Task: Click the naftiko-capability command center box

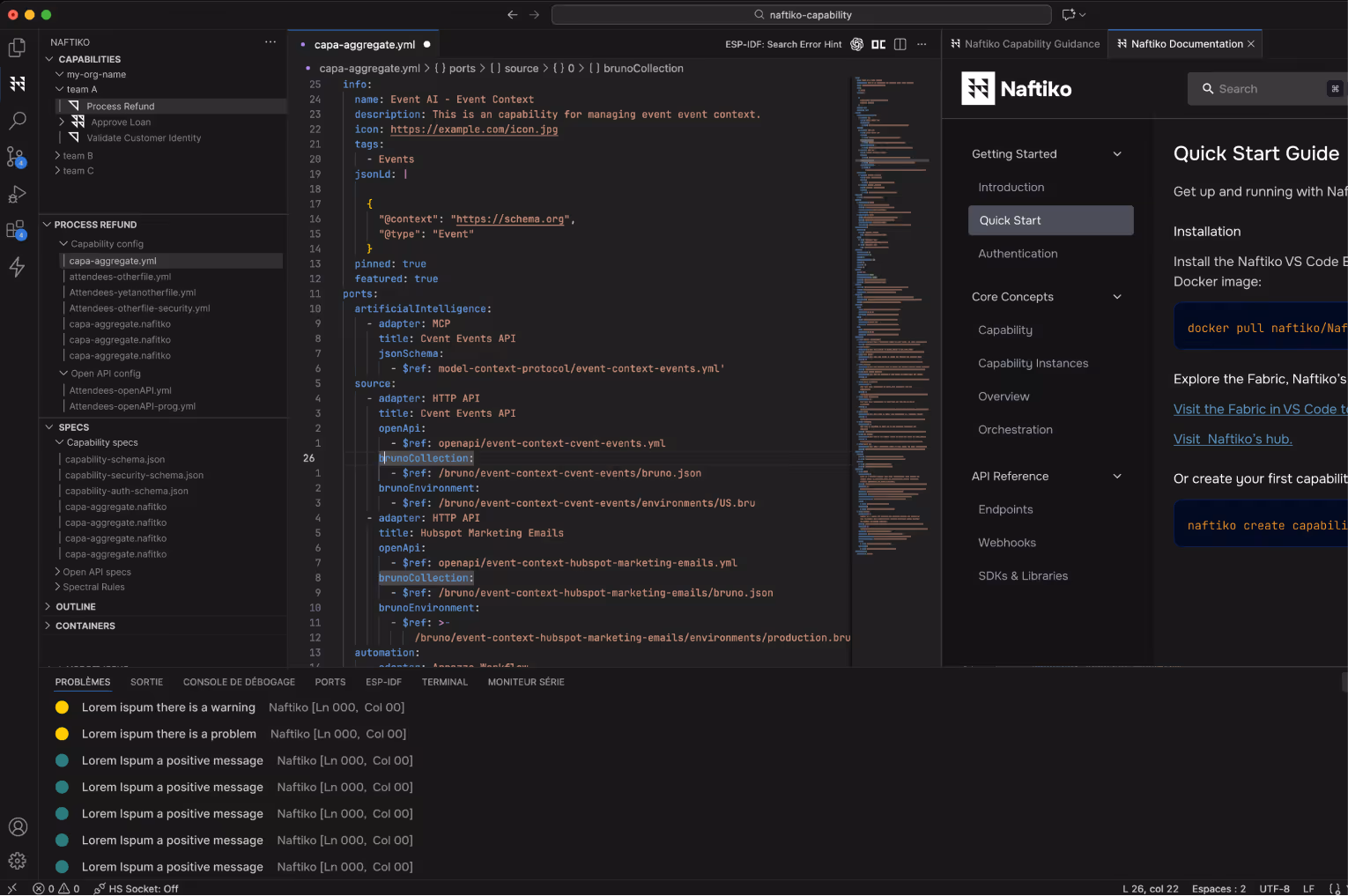Action: 802,15
